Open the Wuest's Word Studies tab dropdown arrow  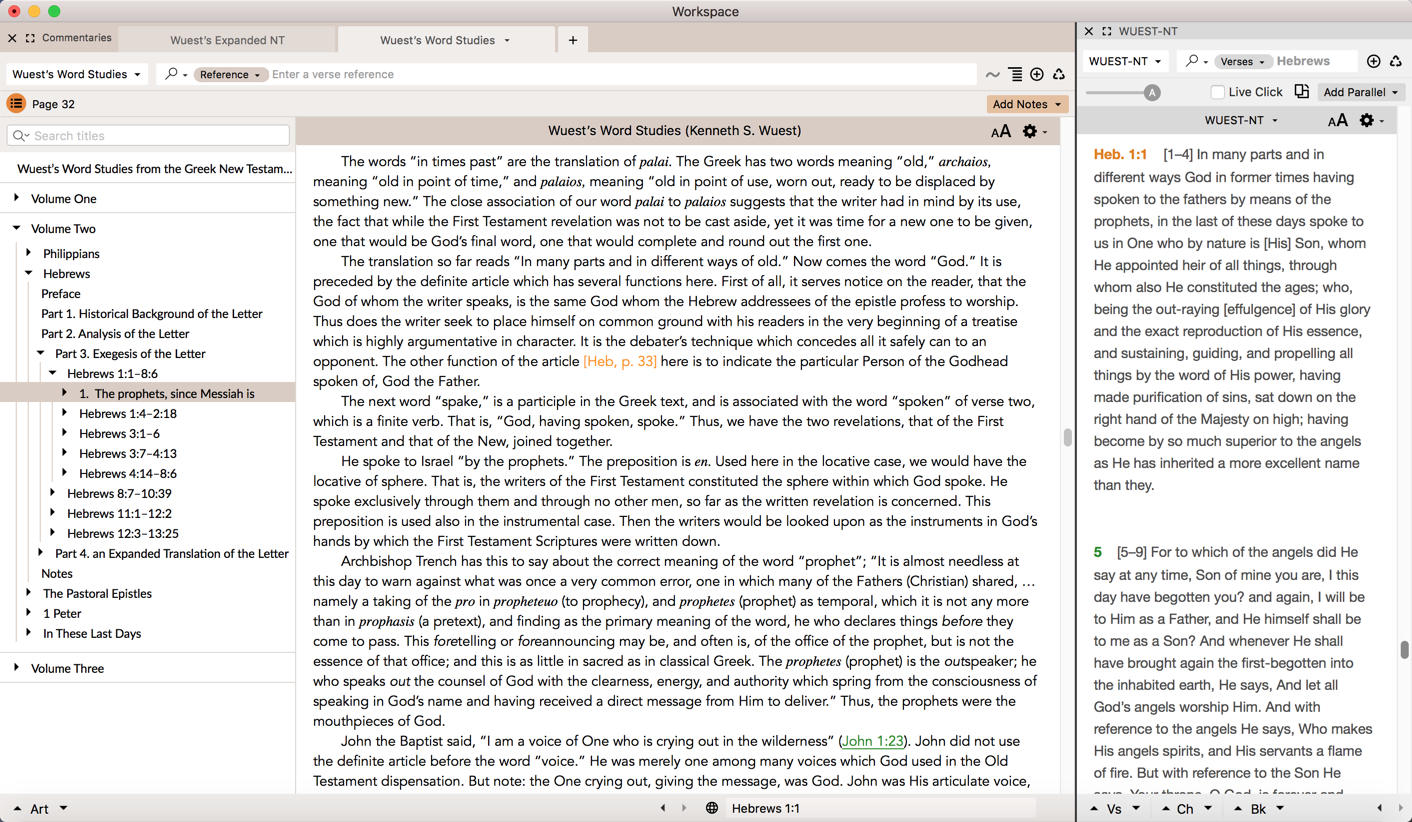click(507, 40)
